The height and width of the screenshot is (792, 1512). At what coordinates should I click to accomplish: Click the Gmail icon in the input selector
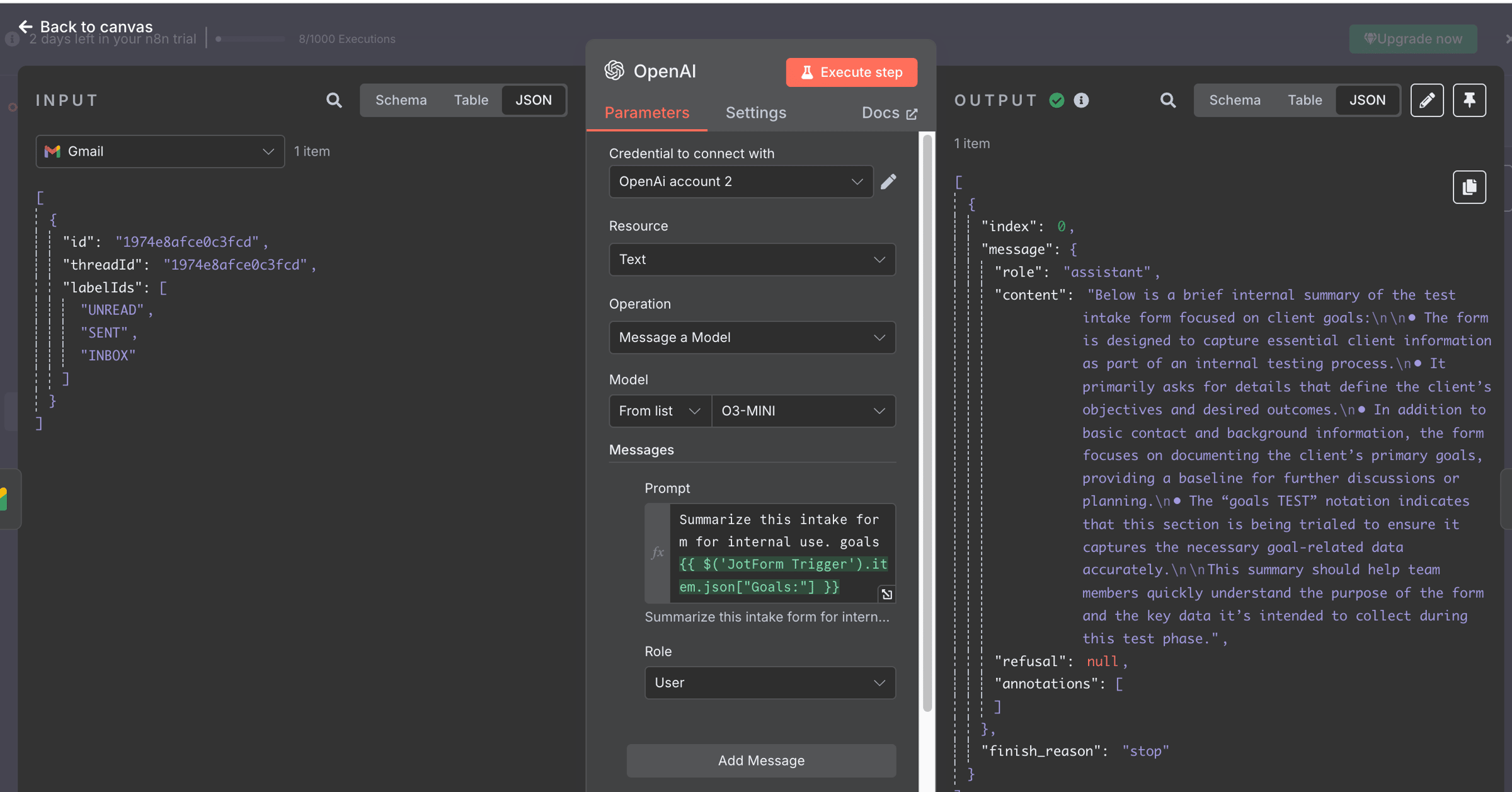click(x=52, y=151)
